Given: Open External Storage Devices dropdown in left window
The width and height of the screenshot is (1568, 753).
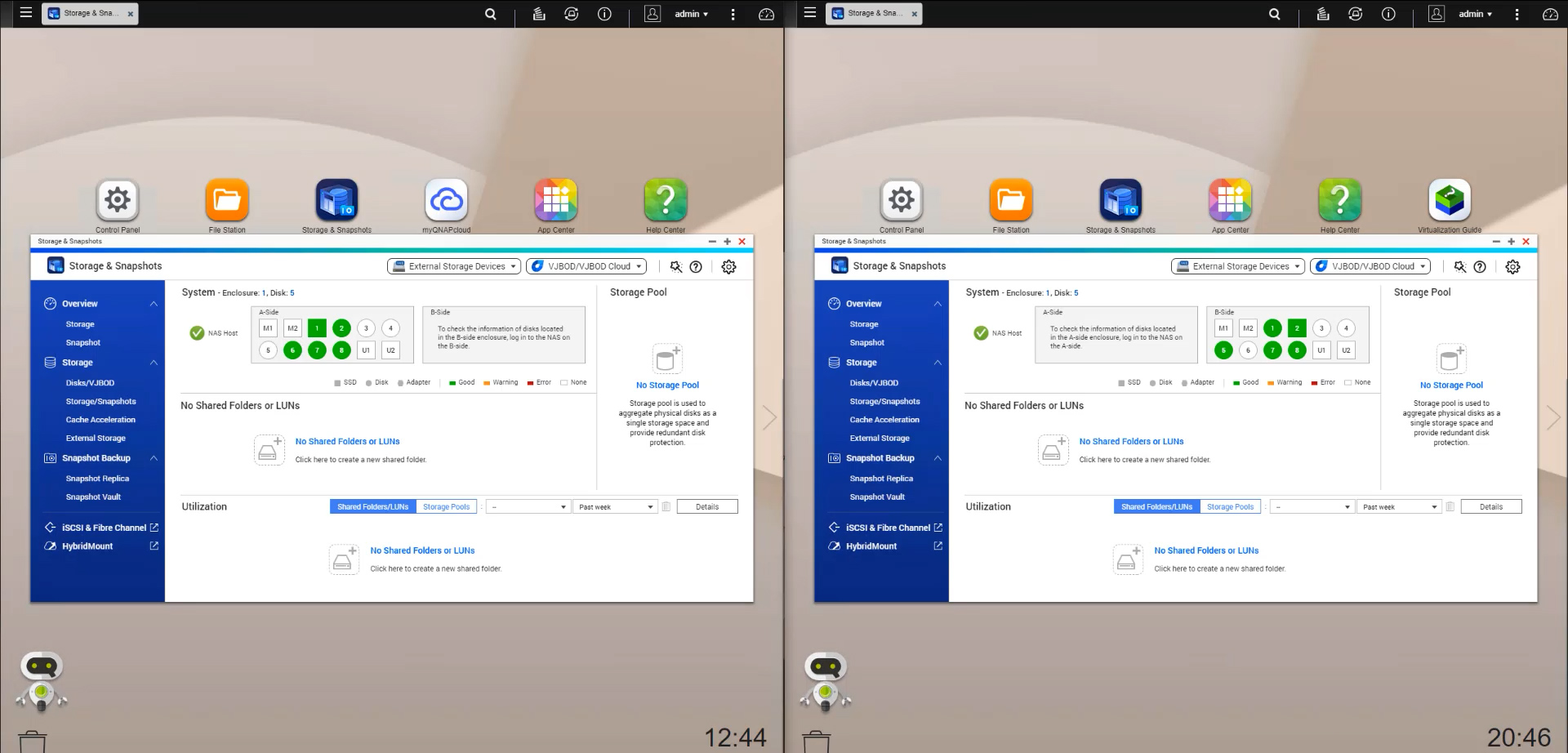Looking at the screenshot, I should [454, 266].
